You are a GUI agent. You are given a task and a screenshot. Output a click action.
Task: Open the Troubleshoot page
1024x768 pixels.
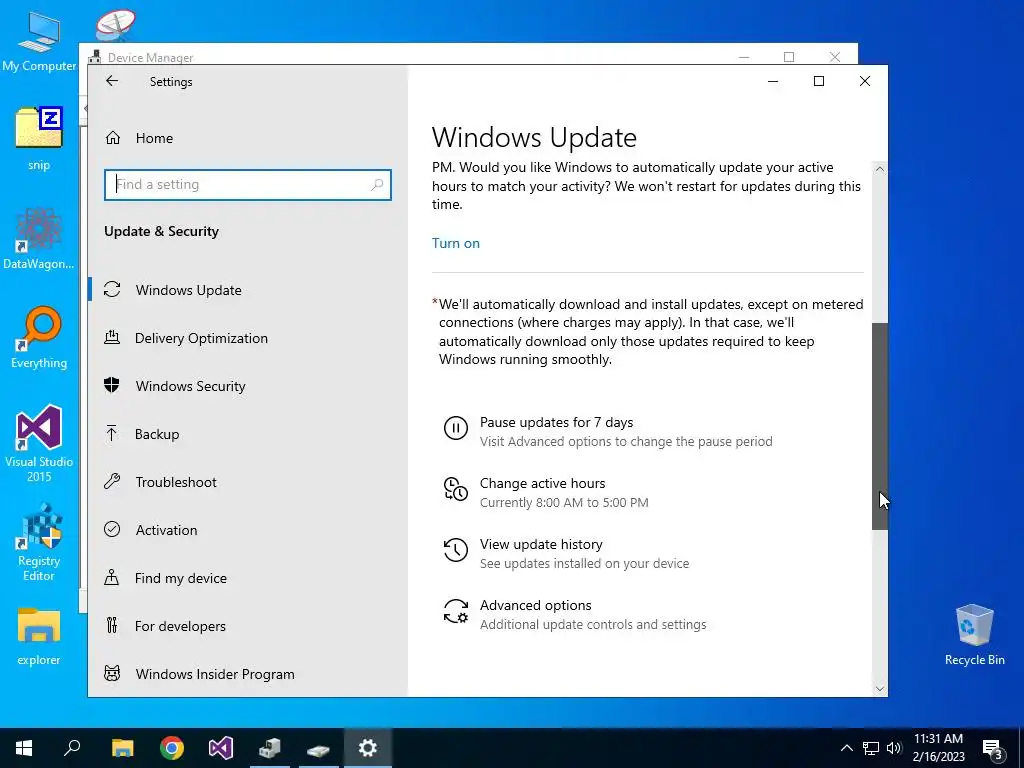click(x=248, y=482)
